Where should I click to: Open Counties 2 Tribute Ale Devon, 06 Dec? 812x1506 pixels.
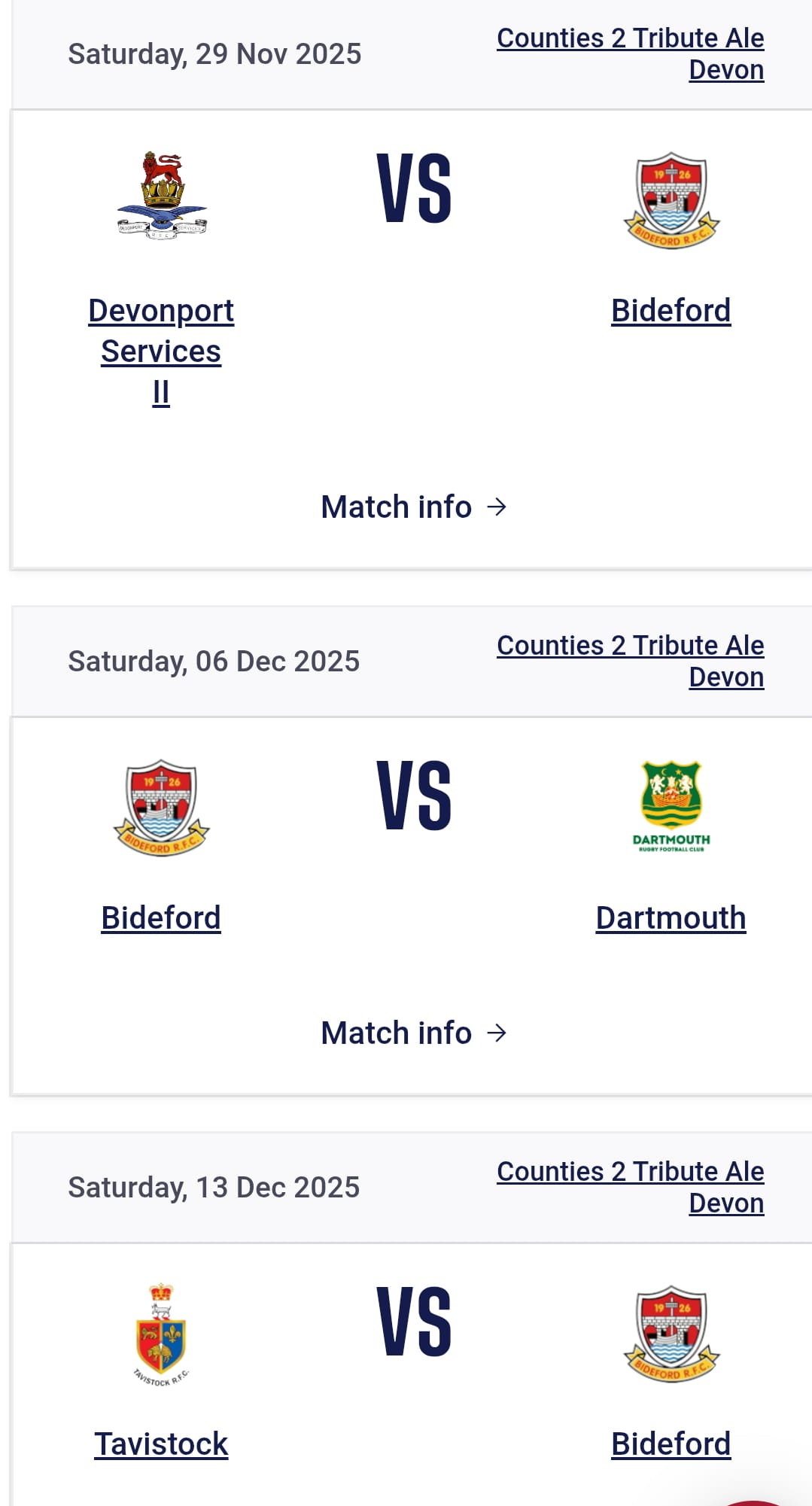click(x=631, y=661)
